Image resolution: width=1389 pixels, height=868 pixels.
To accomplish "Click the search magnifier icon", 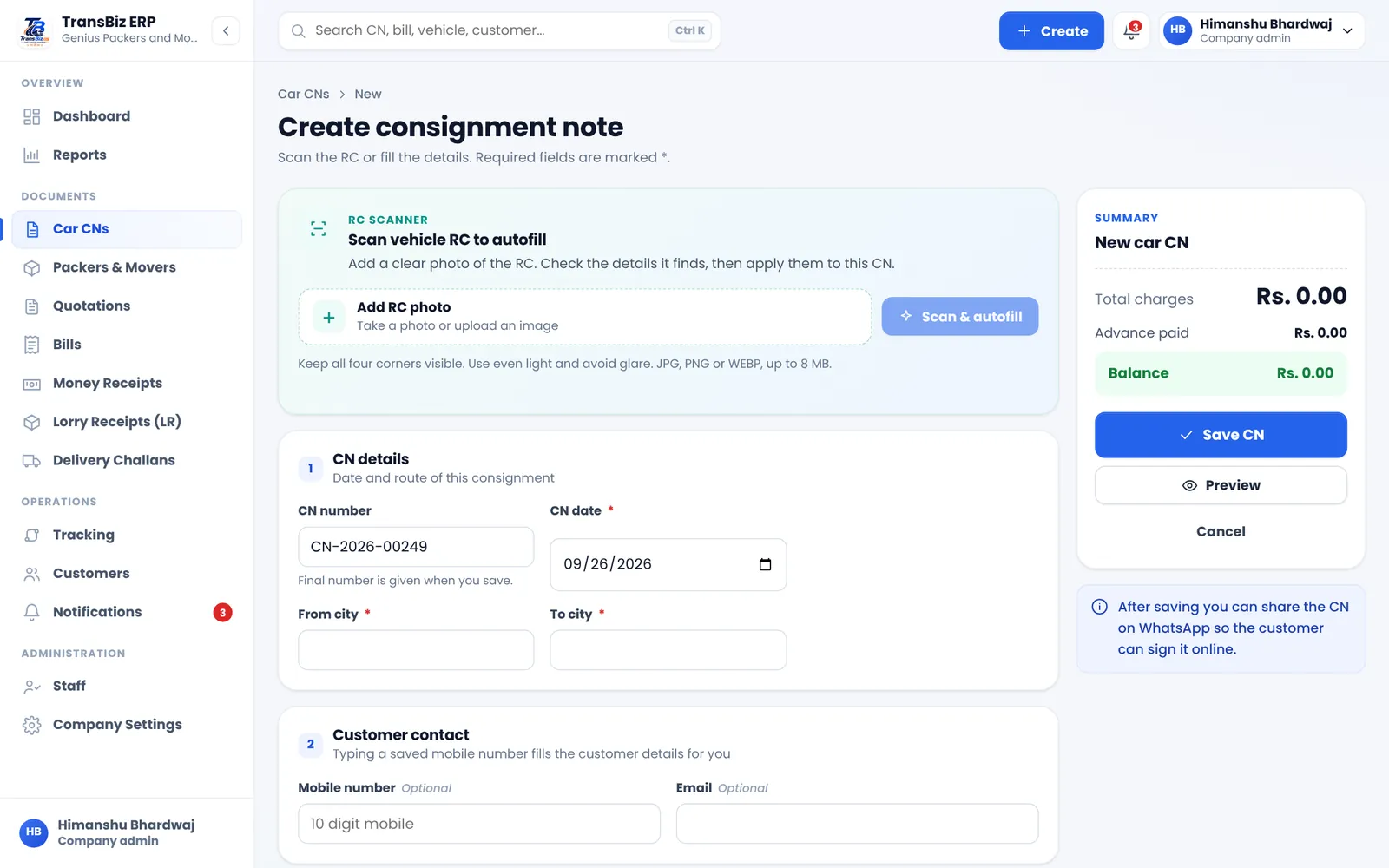I will 298,31.
